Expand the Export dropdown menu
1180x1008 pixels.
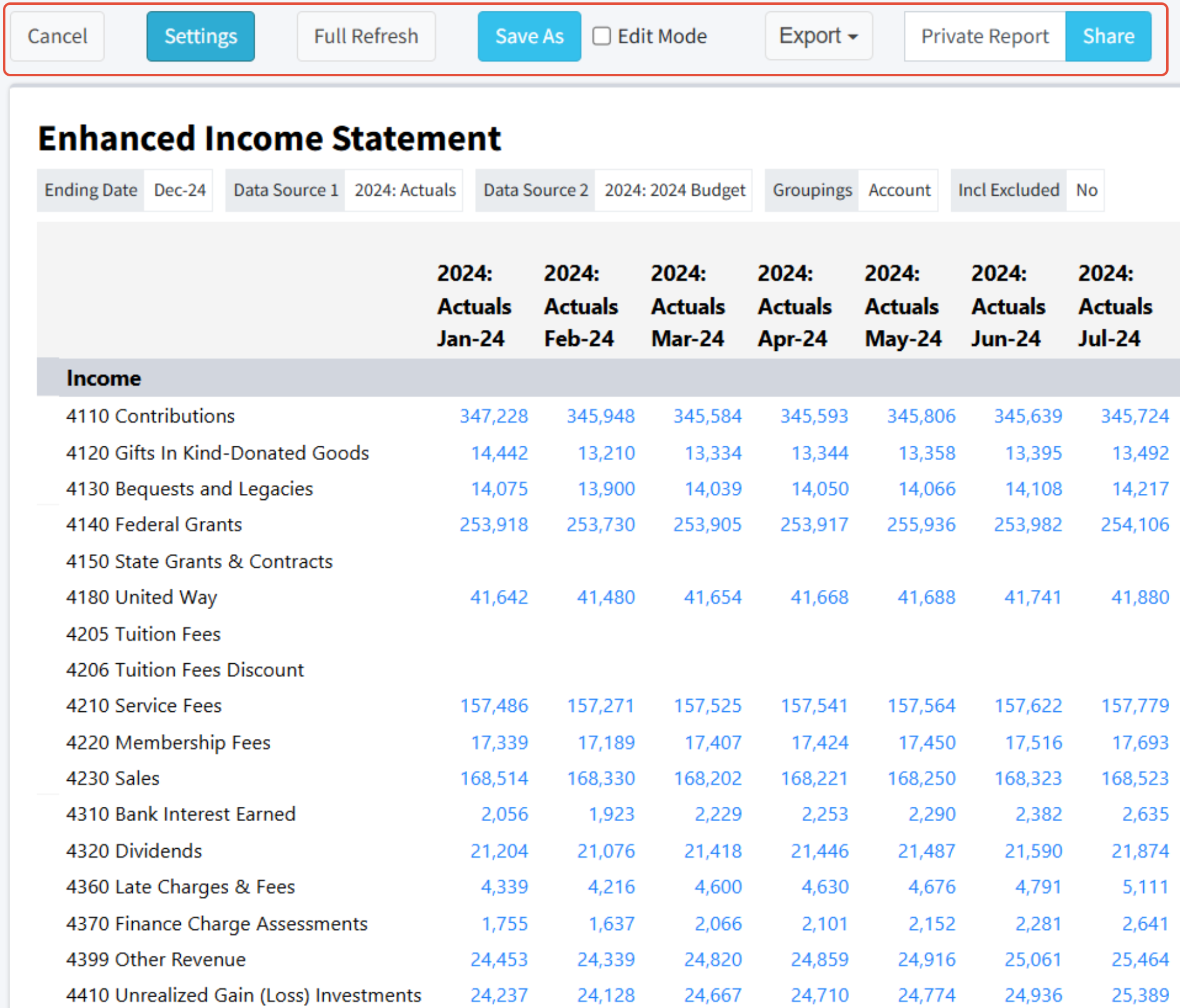click(x=818, y=37)
